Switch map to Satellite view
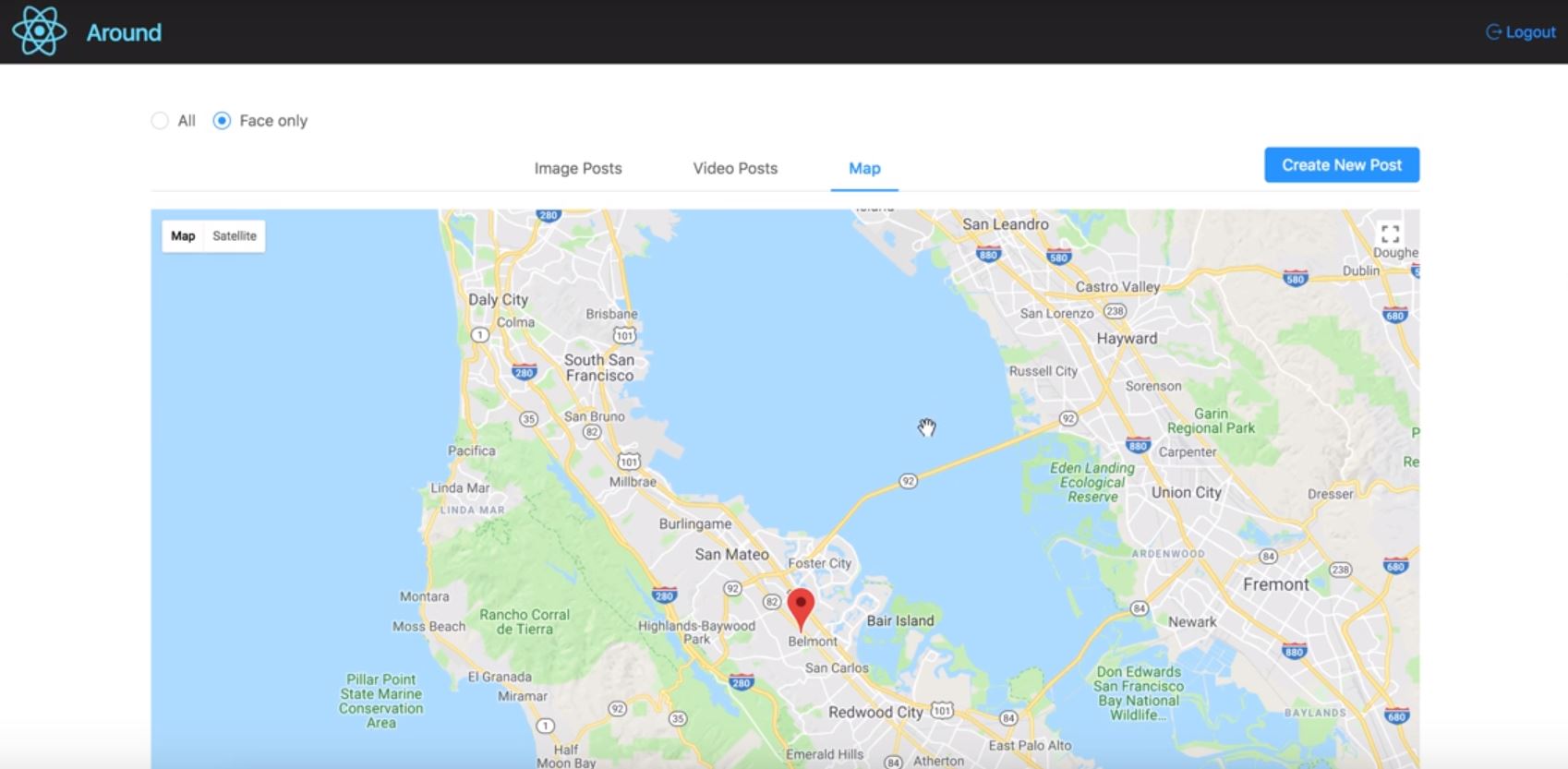1568x769 pixels. coord(235,236)
